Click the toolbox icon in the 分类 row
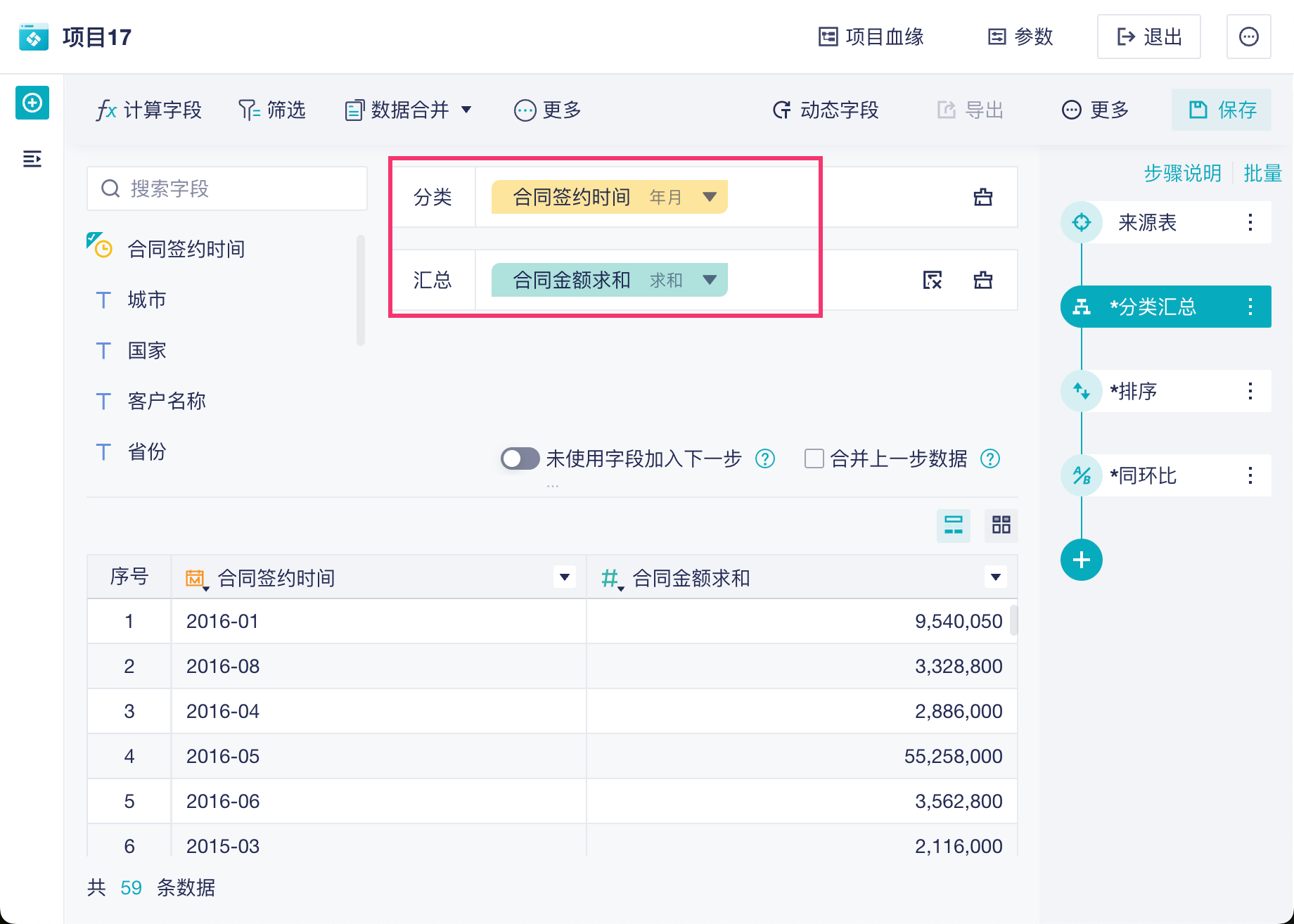Viewport: 1294px width, 924px height. coord(982,197)
